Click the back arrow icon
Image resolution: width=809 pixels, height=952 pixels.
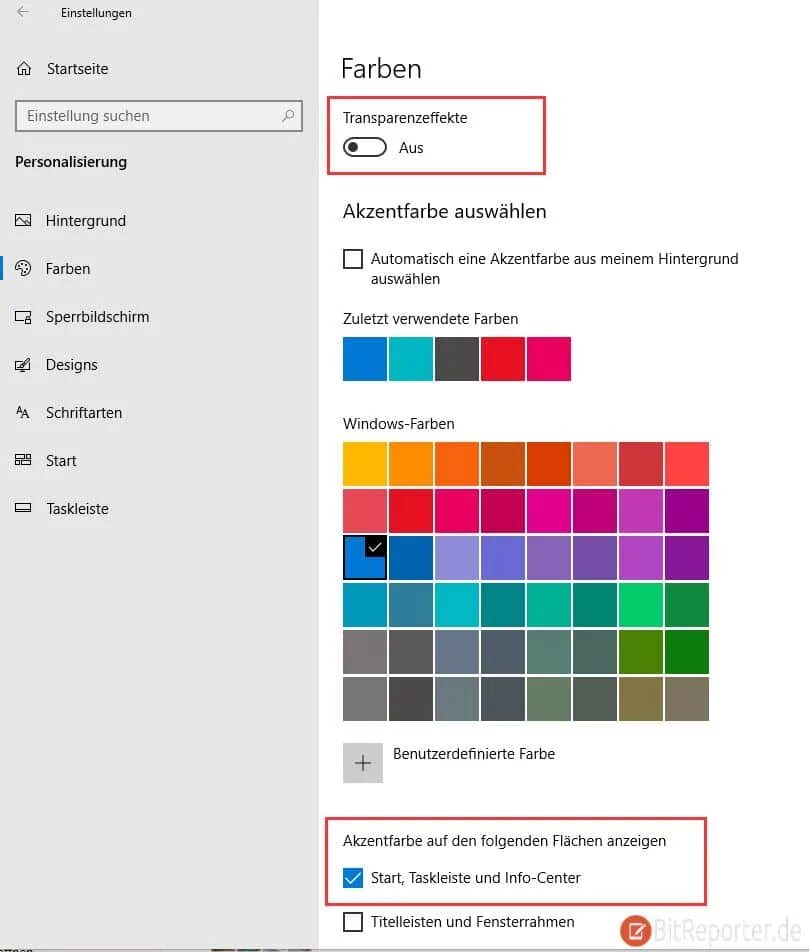(23, 13)
